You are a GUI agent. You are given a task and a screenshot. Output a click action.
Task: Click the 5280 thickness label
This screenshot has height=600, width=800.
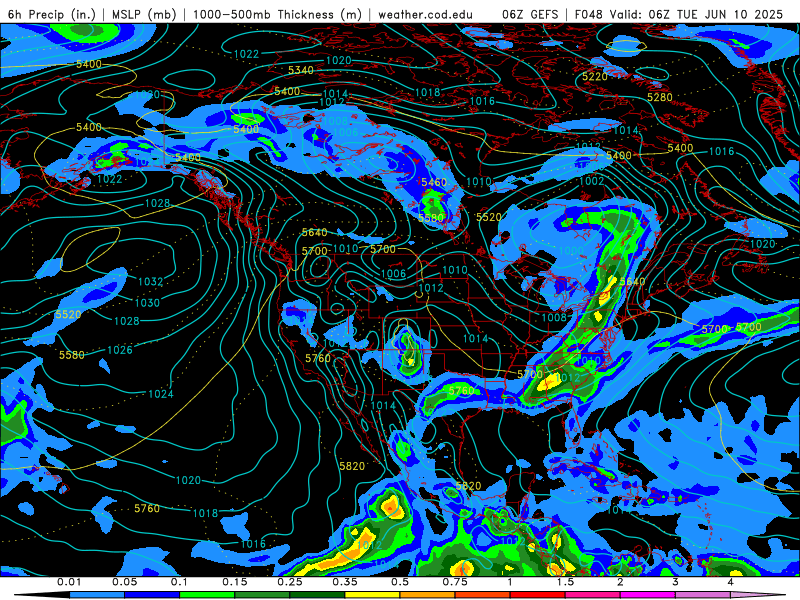tap(660, 97)
